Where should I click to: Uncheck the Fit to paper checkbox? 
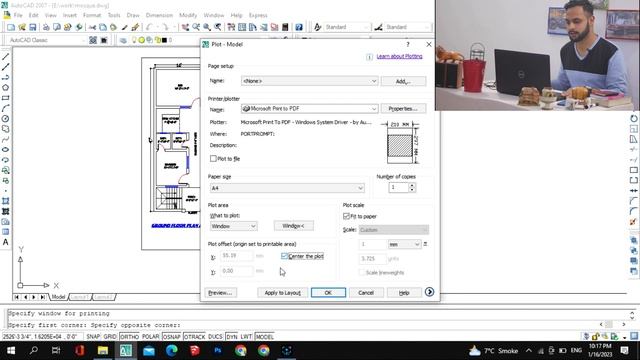coord(347,216)
